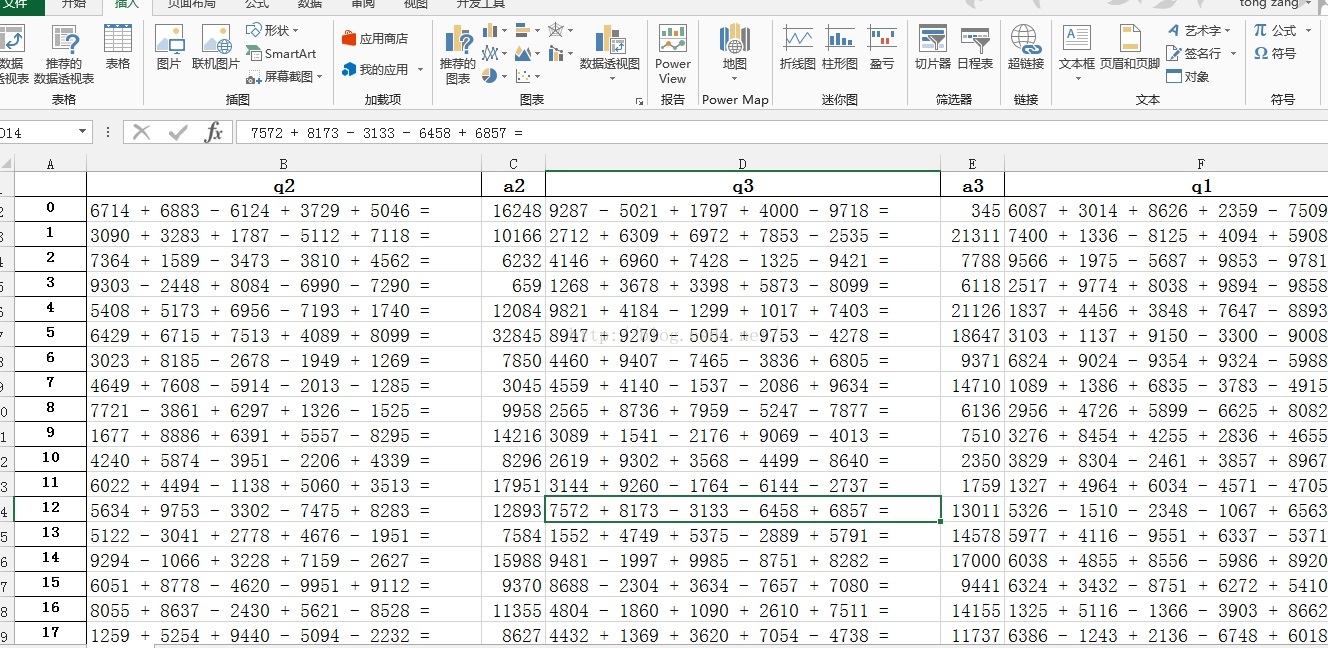Switch to the Data (数据) ribbon tab
1328x648 pixels.
(x=309, y=5)
